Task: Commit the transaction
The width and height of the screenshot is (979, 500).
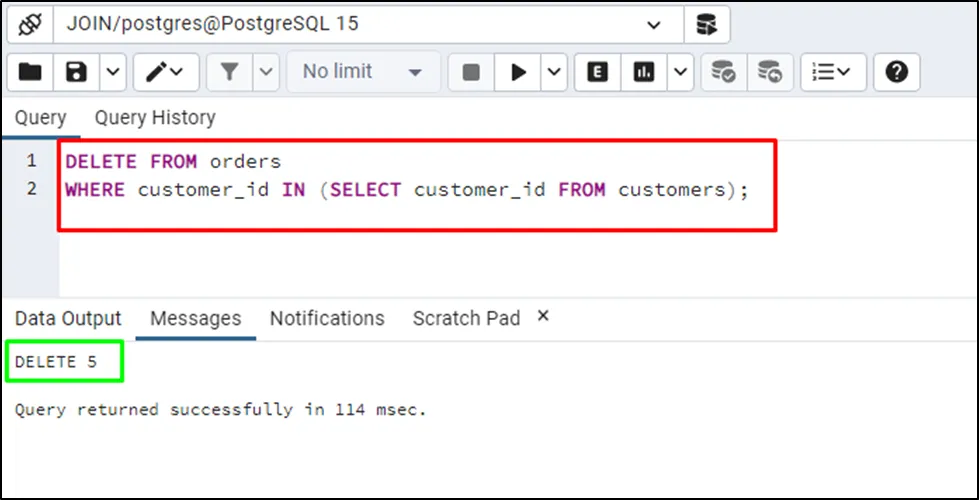Action: click(723, 72)
